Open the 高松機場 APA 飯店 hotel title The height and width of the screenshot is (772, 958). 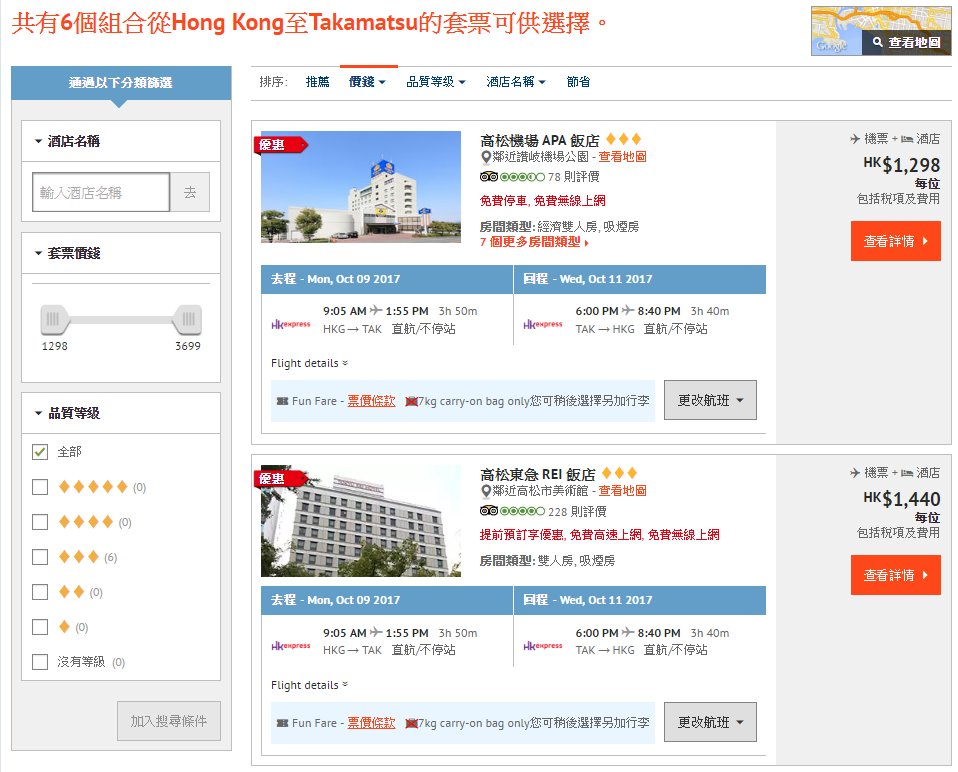[540, 140]
